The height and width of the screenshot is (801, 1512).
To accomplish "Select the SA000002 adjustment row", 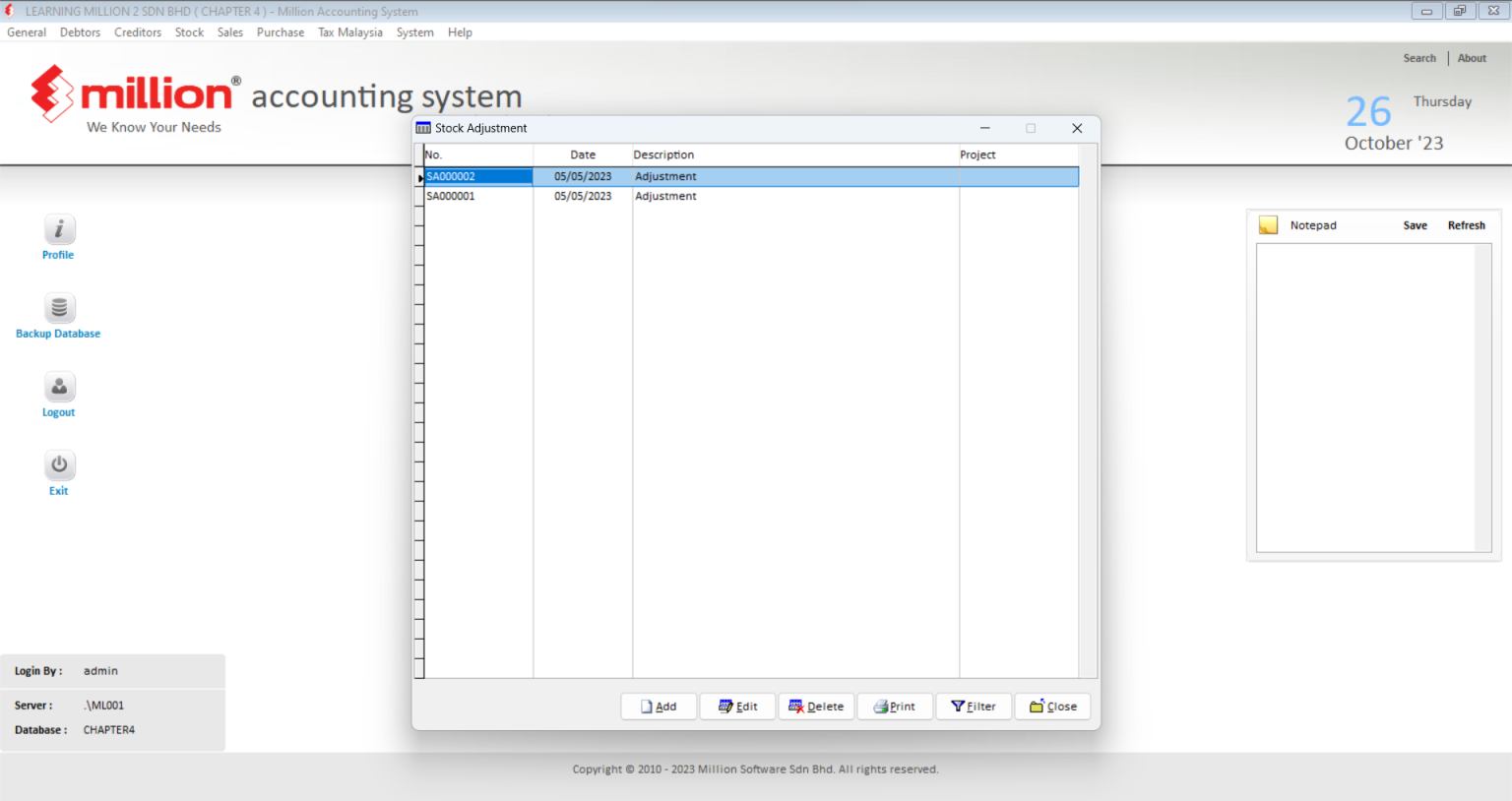I will (751, 176).
